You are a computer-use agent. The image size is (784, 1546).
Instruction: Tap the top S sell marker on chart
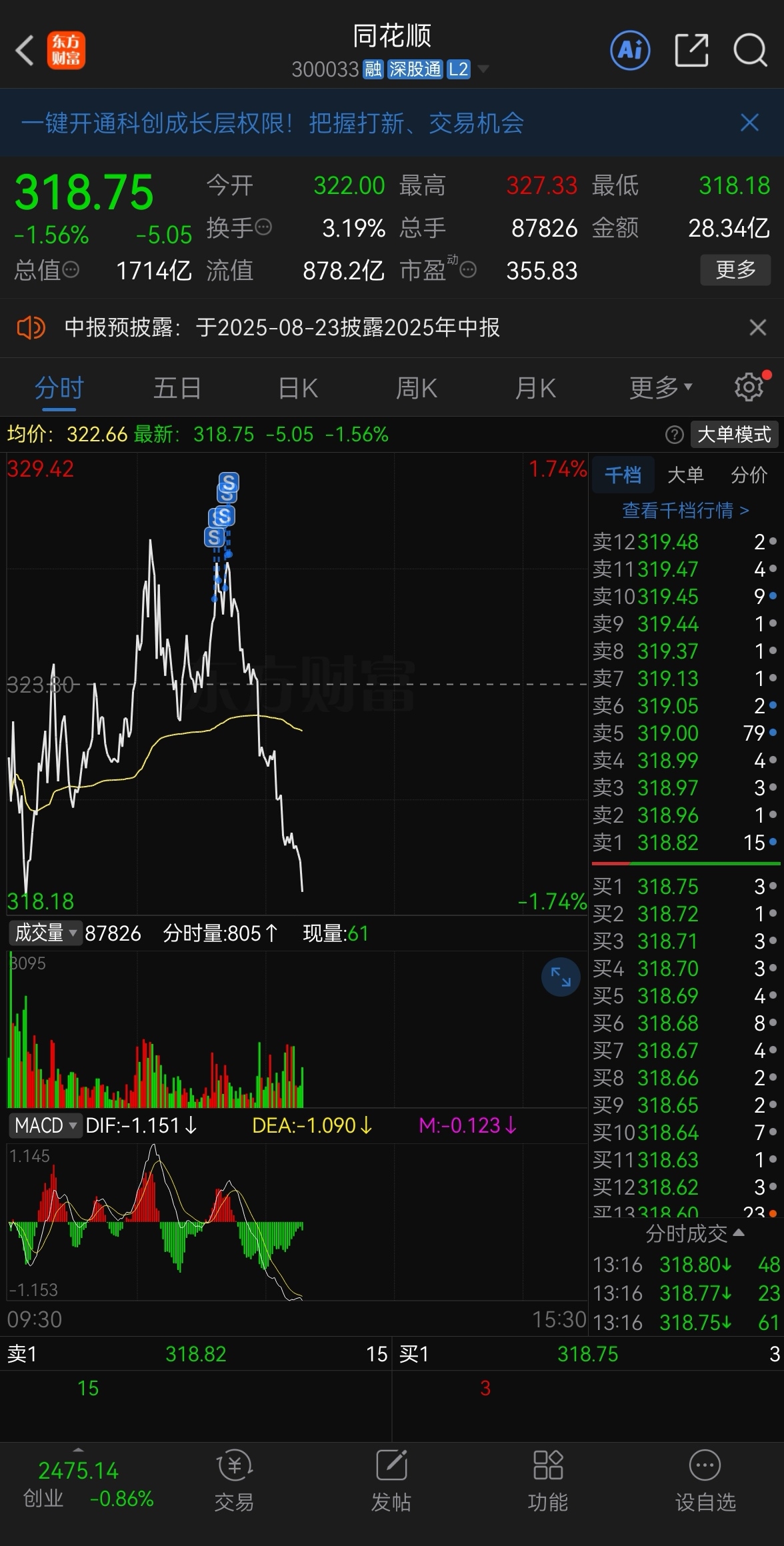click(x=229, y=482)
